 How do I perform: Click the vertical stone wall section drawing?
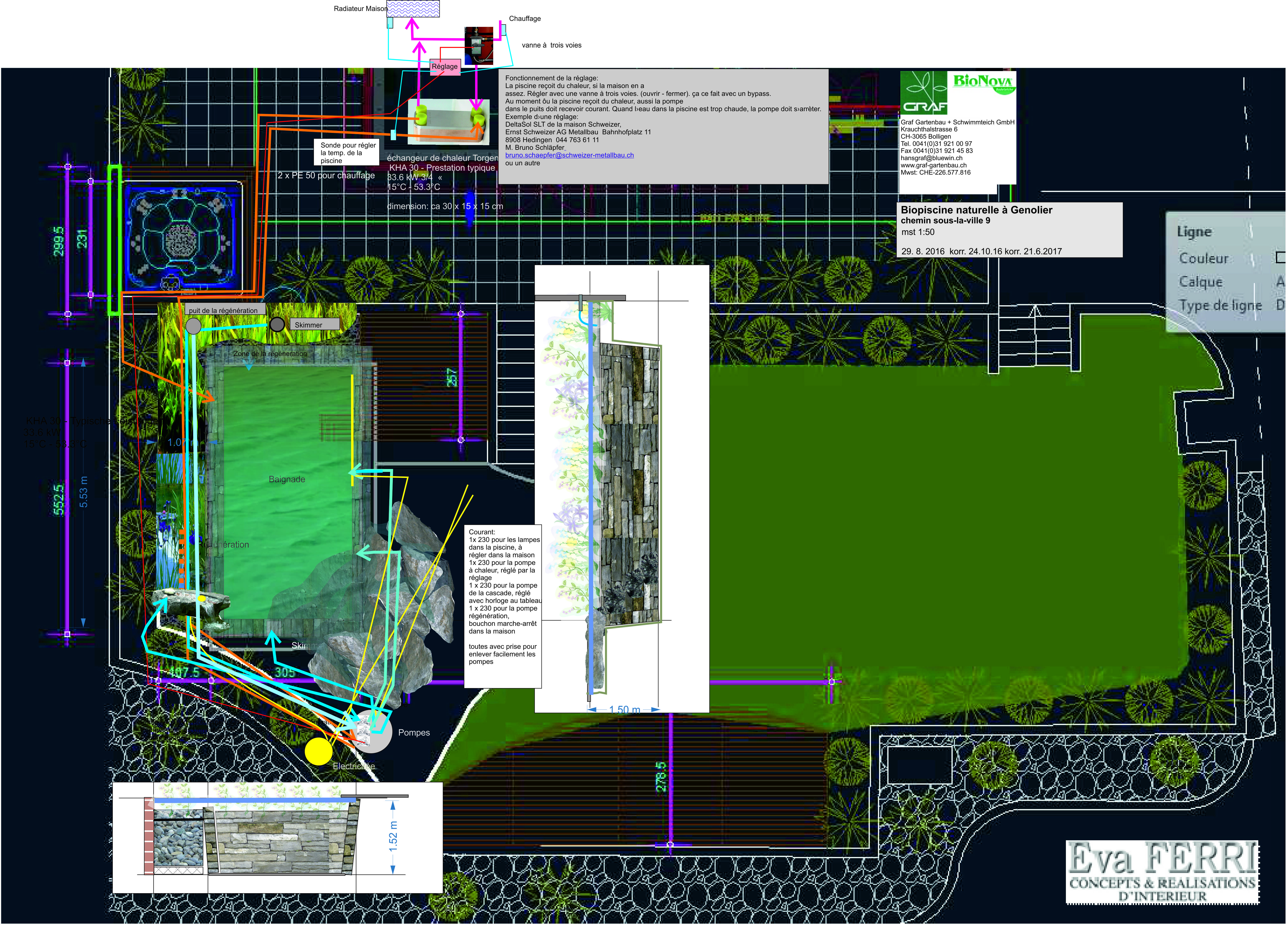tap(622, 489)
